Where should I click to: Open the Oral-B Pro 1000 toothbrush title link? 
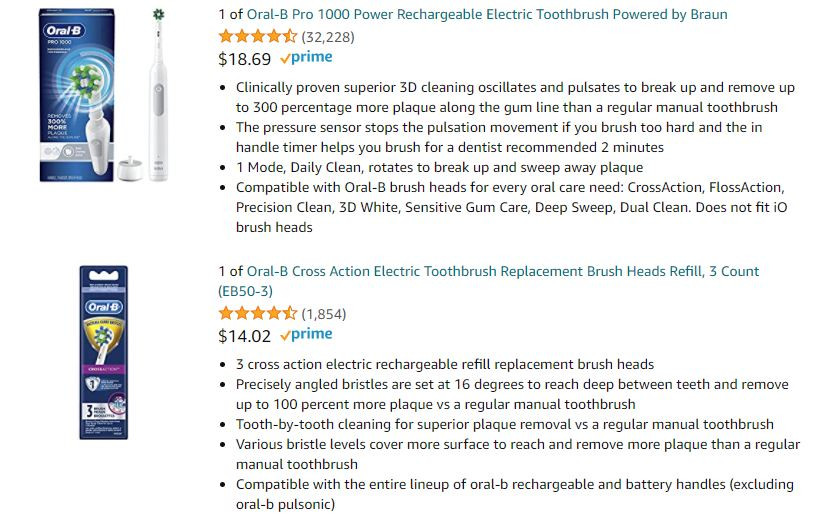point(486,14)
